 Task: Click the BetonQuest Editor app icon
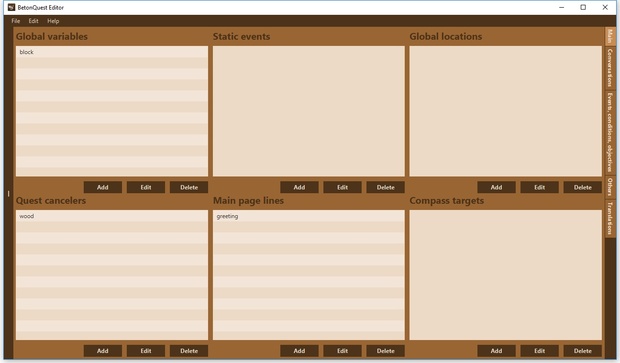(11, 7)
